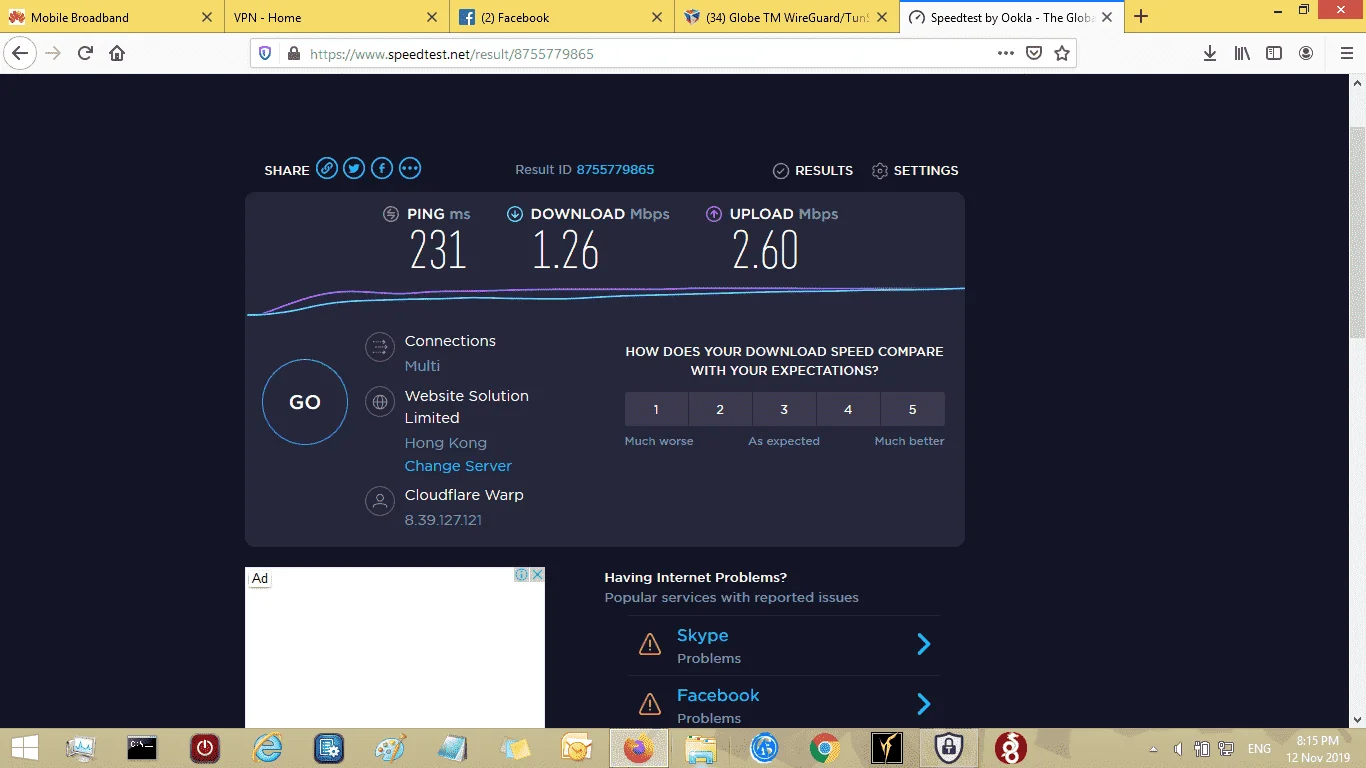Share the speed test result on Facebook
Image resolution: width=1366 pixels, height=768 pixels.
(382, 169)
